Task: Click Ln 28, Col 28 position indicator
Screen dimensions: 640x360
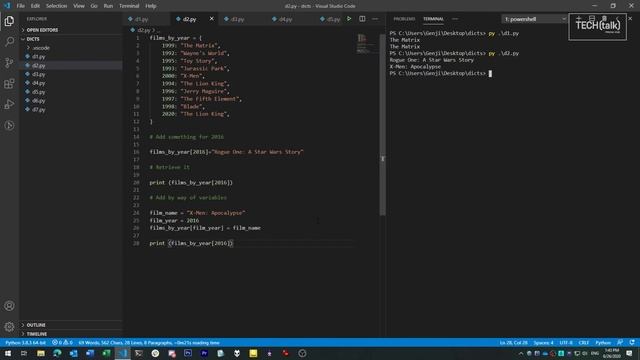Action: pos(513,342)
